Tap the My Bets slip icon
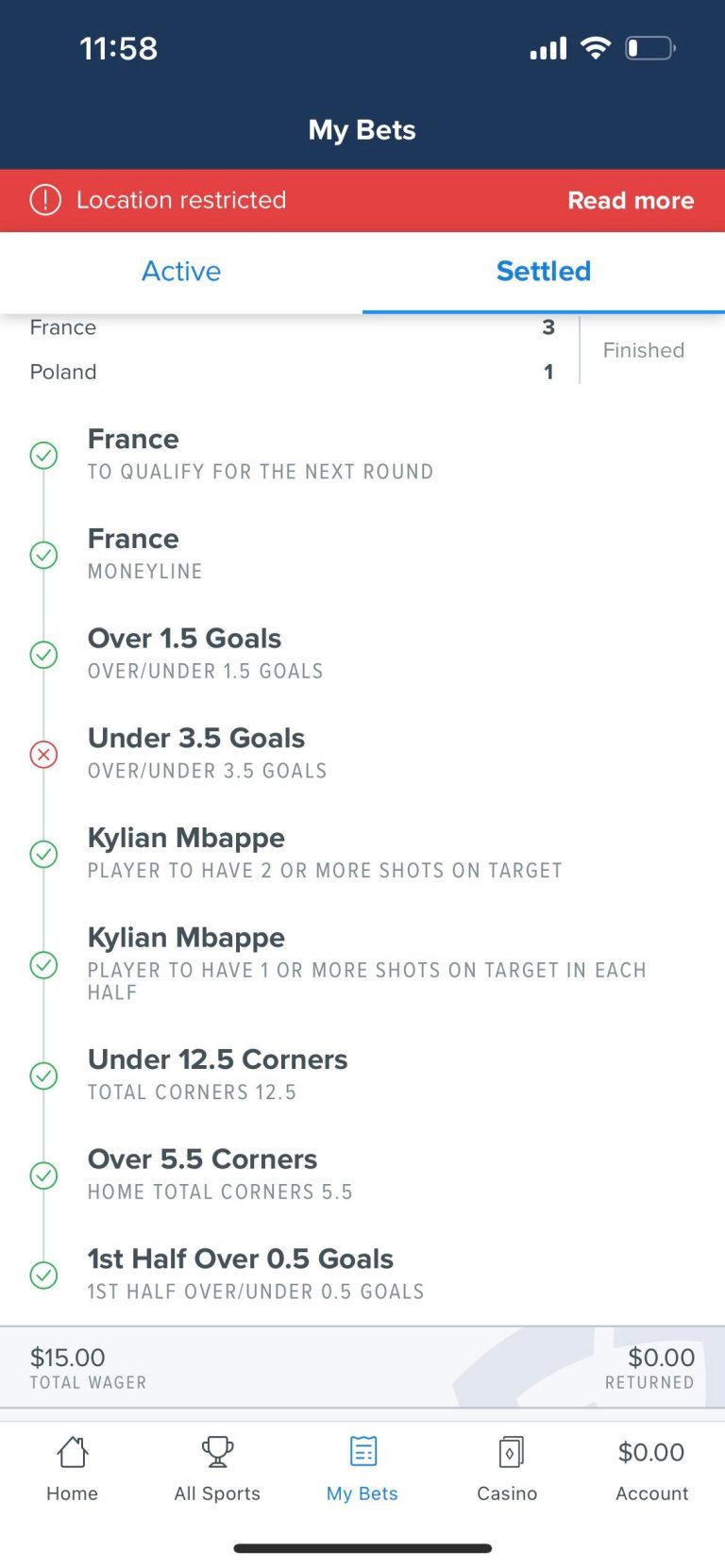Screen dimensions: 725x1568 coord(362,1452)
